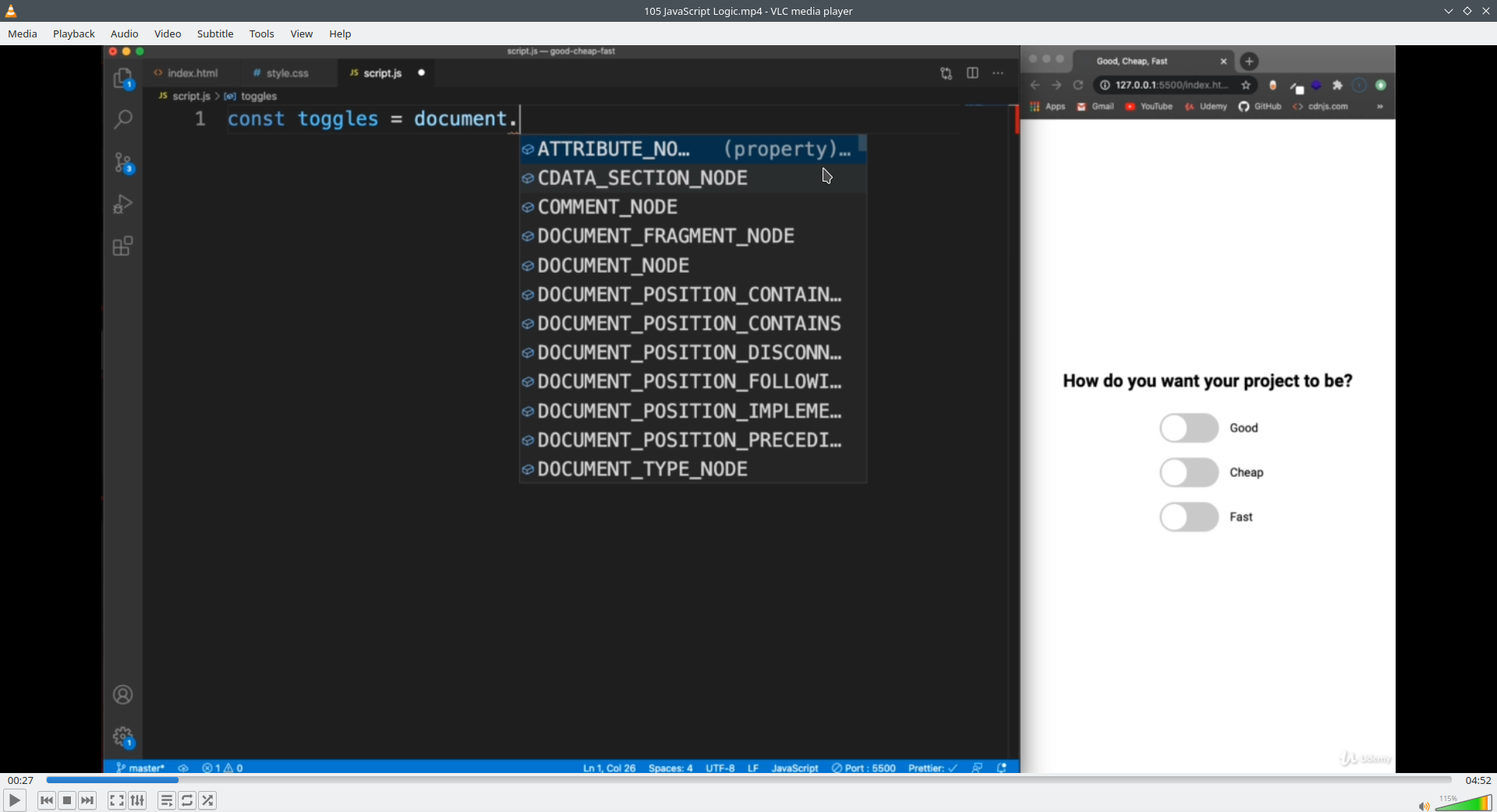Open the Manage gear icon in activity bar
The width and height of the screenshot is (1497, 812).
coord(123,737)
